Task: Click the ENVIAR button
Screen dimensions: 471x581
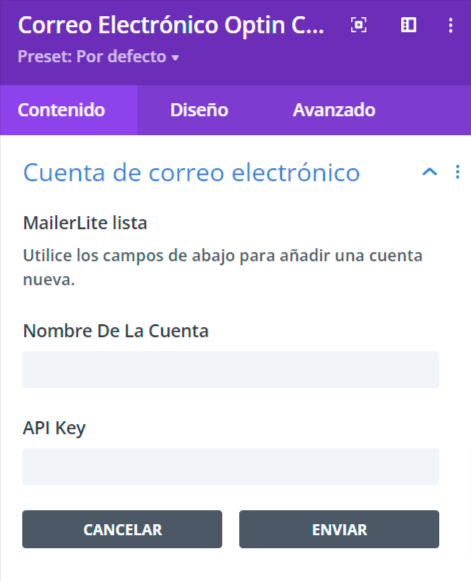Action: click(339, 529)
